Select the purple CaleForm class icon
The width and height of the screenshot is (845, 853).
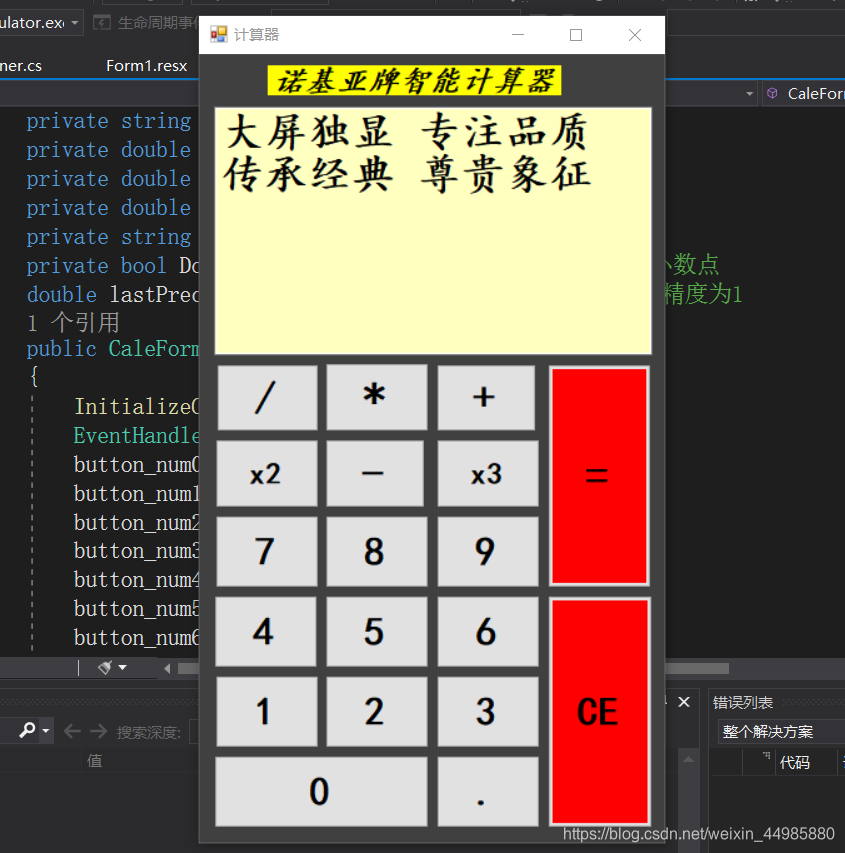[x=772, y=92]
